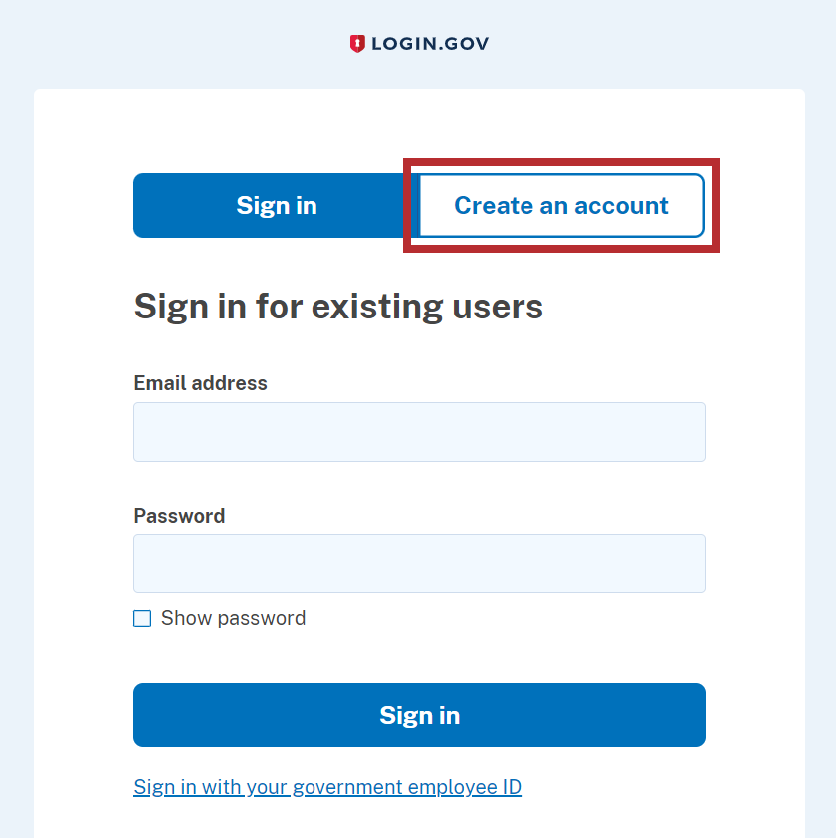Follow the government employee ID sign-in link
This screenshot has height=838, width=836.
click(327, 787)
